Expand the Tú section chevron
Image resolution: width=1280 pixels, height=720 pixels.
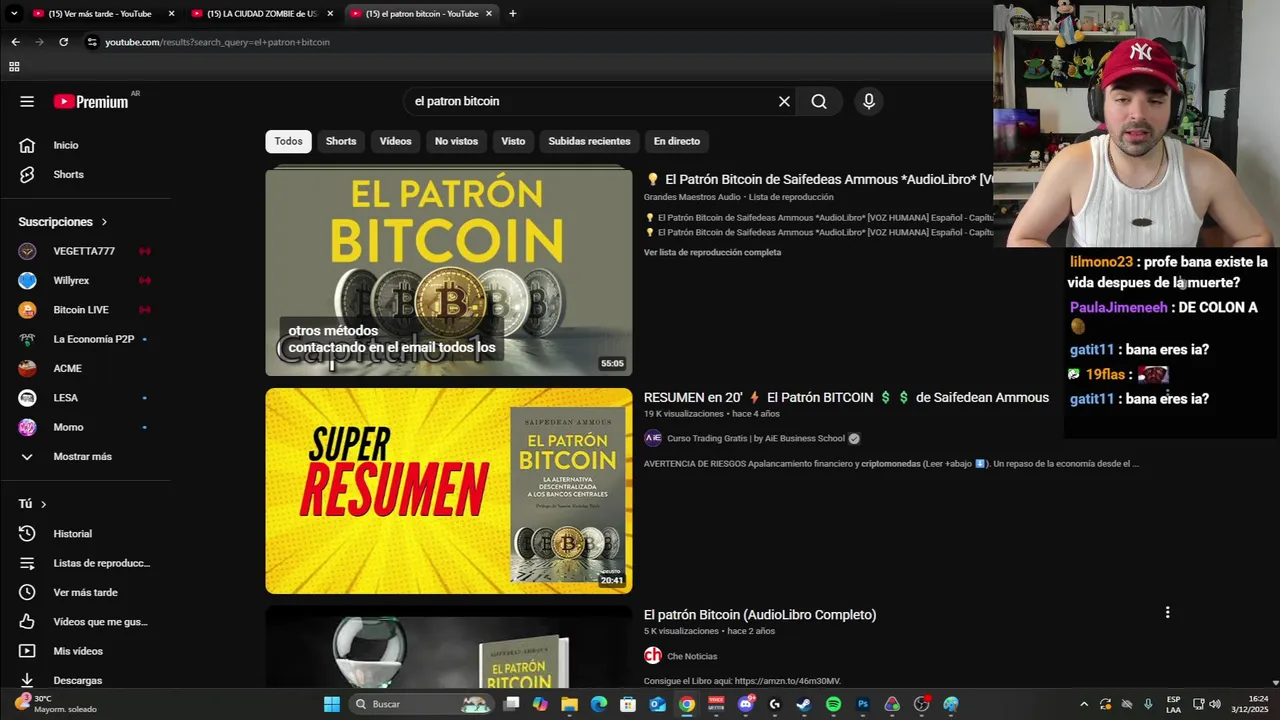click(43, 504)
